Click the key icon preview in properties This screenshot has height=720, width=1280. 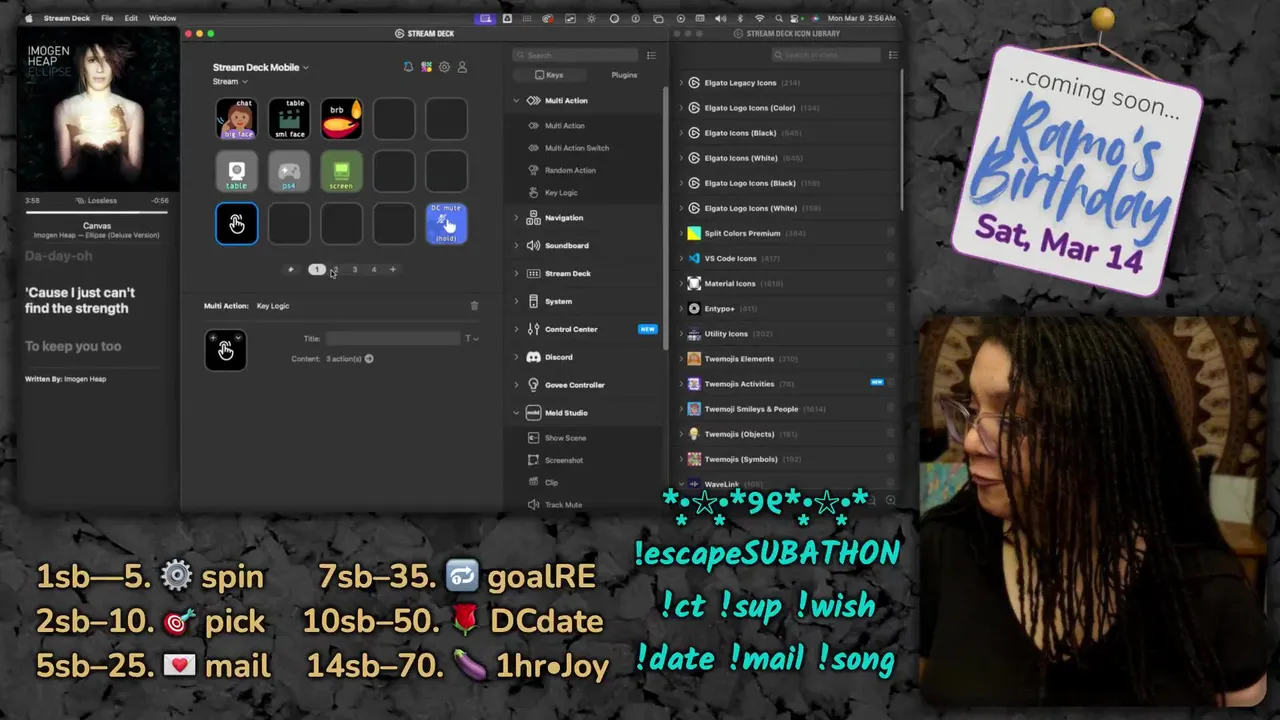[x=225, y=349]
